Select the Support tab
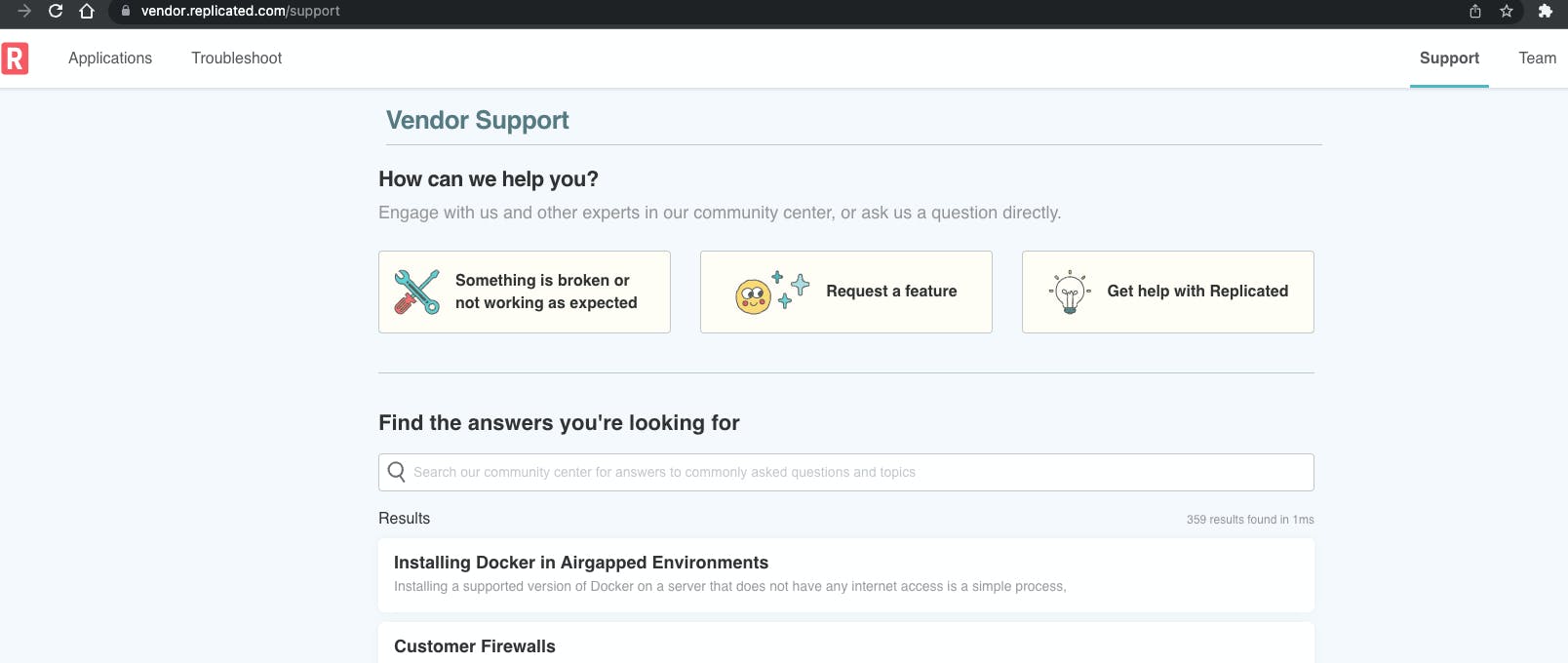 [x=1449, y=58]
